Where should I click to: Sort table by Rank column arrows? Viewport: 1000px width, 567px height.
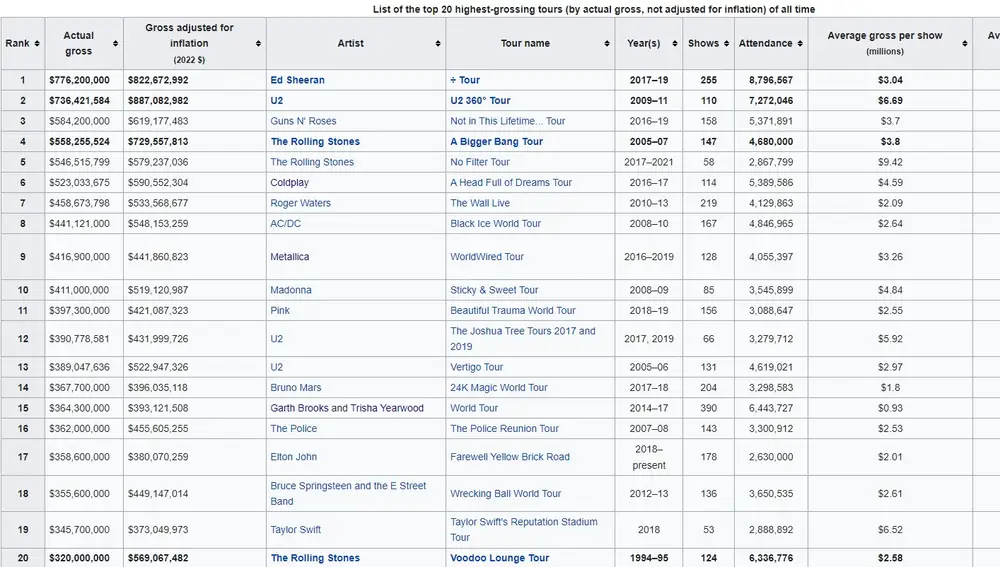click(37, 43)
